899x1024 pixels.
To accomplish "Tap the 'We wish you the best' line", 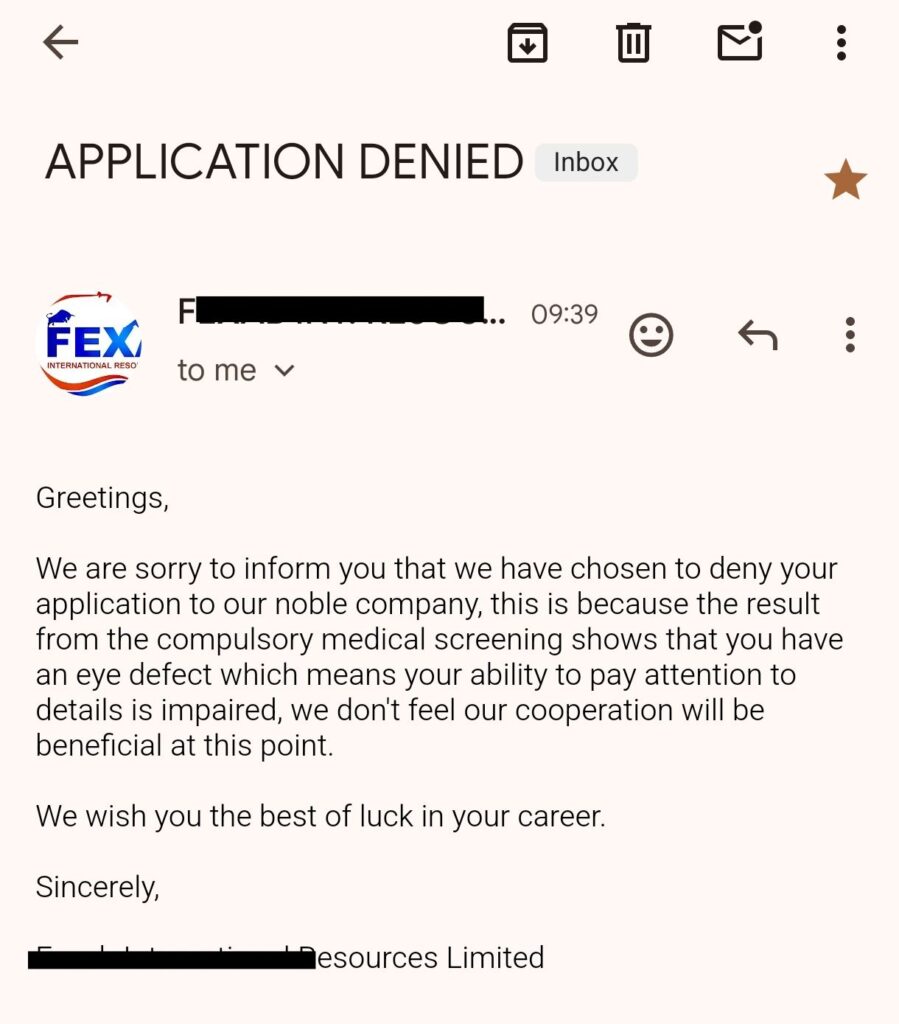I will tap(321, 816).
